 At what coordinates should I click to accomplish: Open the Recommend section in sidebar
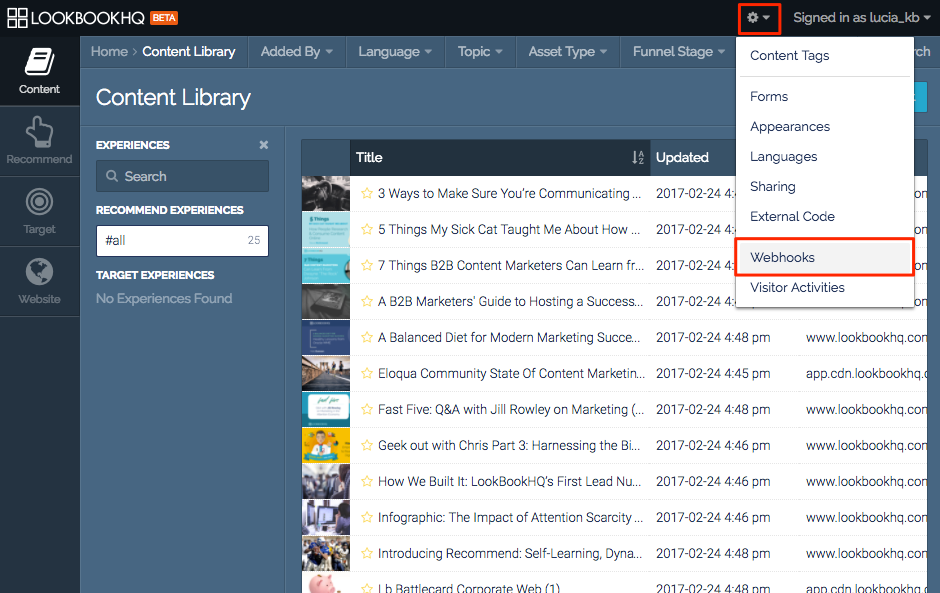40,142
